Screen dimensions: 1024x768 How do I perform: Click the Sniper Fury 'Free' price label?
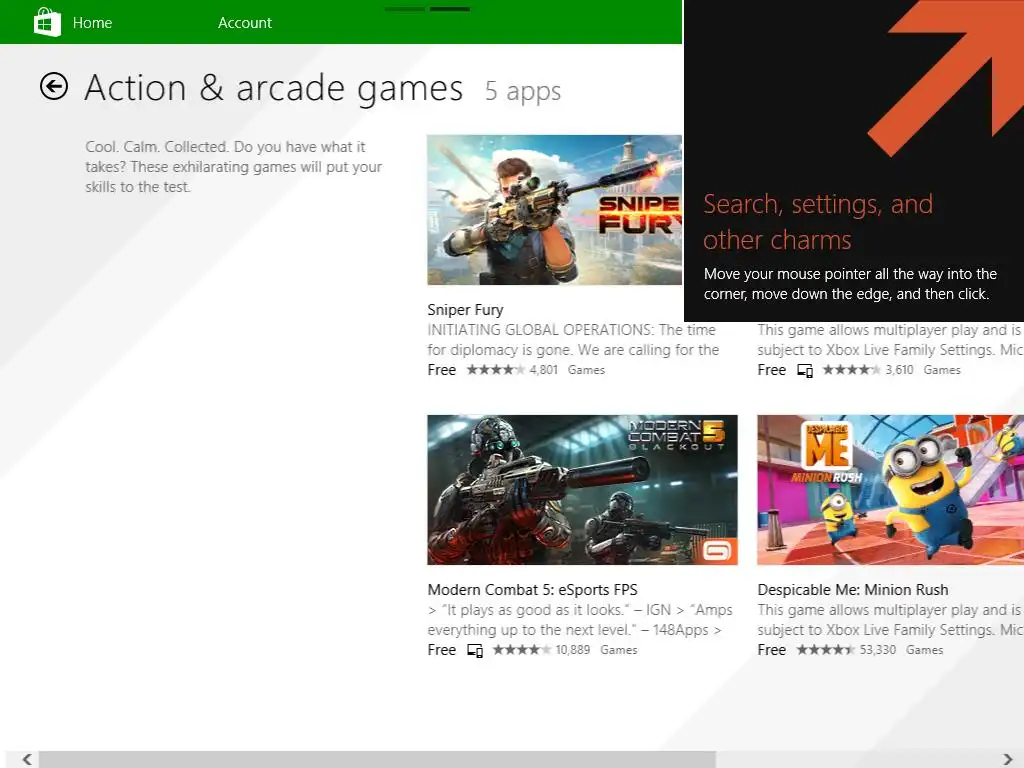pyautogui.click(x=441, y=370)
